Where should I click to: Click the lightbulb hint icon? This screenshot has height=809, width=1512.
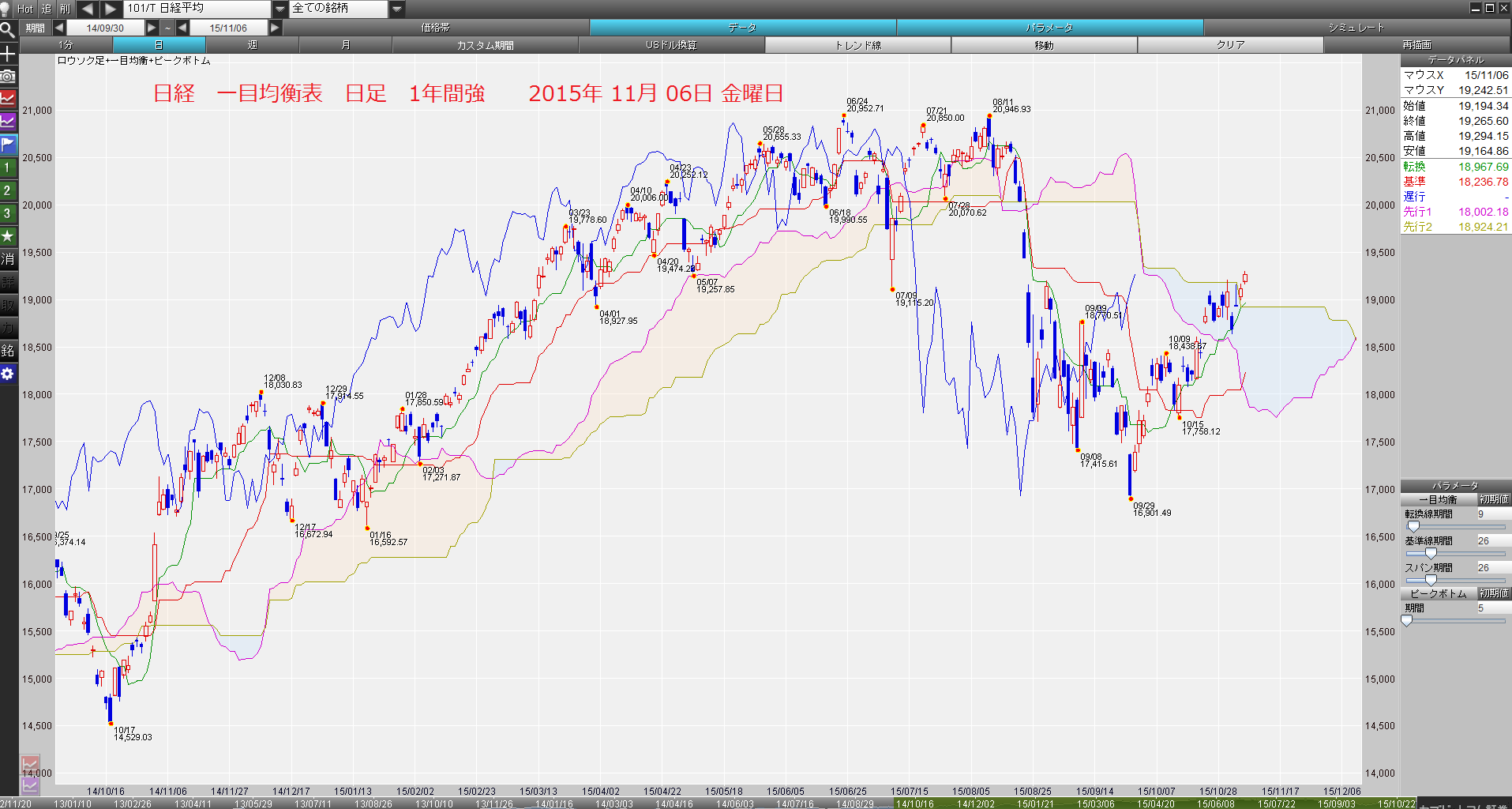coord(6,9)
